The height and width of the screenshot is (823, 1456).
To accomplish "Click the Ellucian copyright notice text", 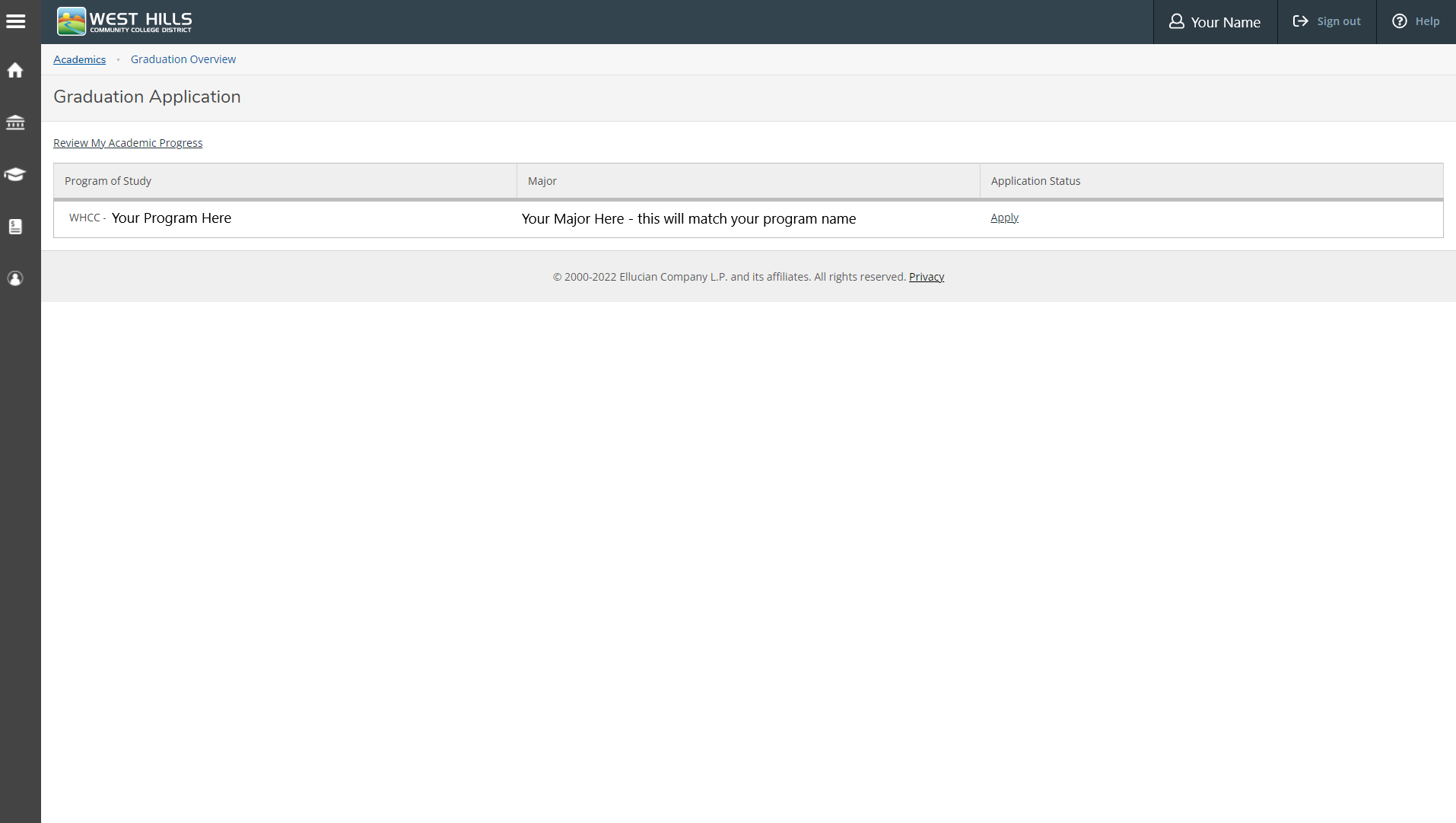I will 730,277.
